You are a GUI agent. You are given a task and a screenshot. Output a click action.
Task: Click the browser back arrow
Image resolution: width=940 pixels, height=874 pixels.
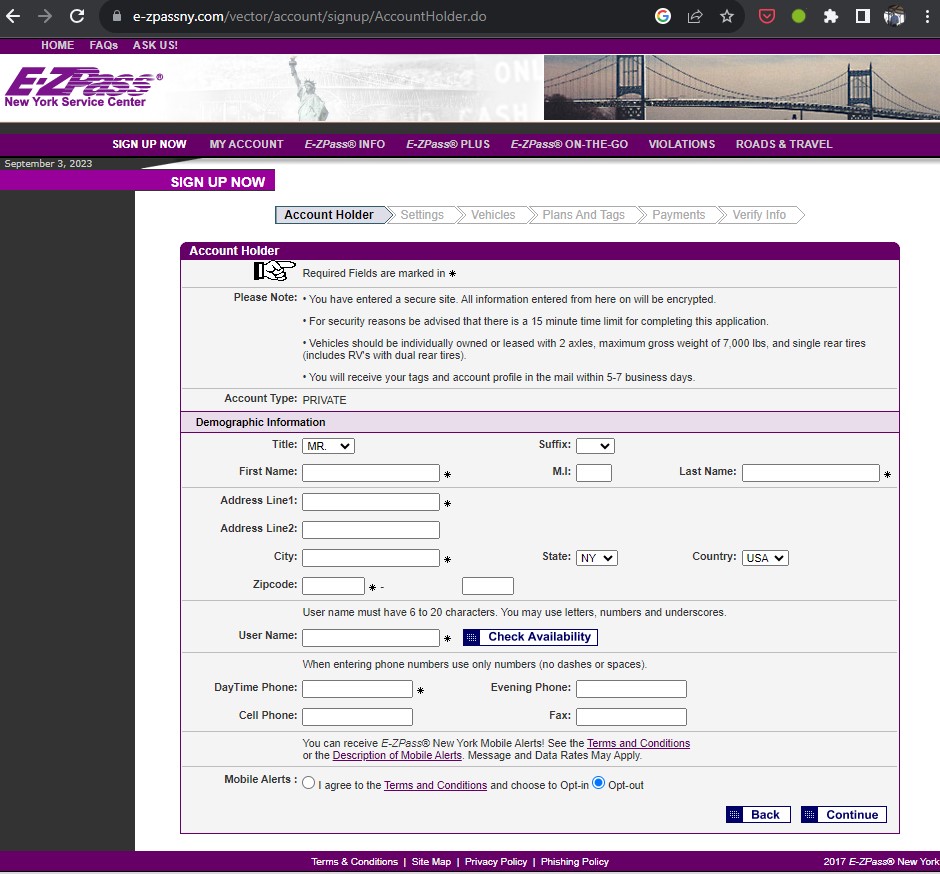click(x=13, y=16)
